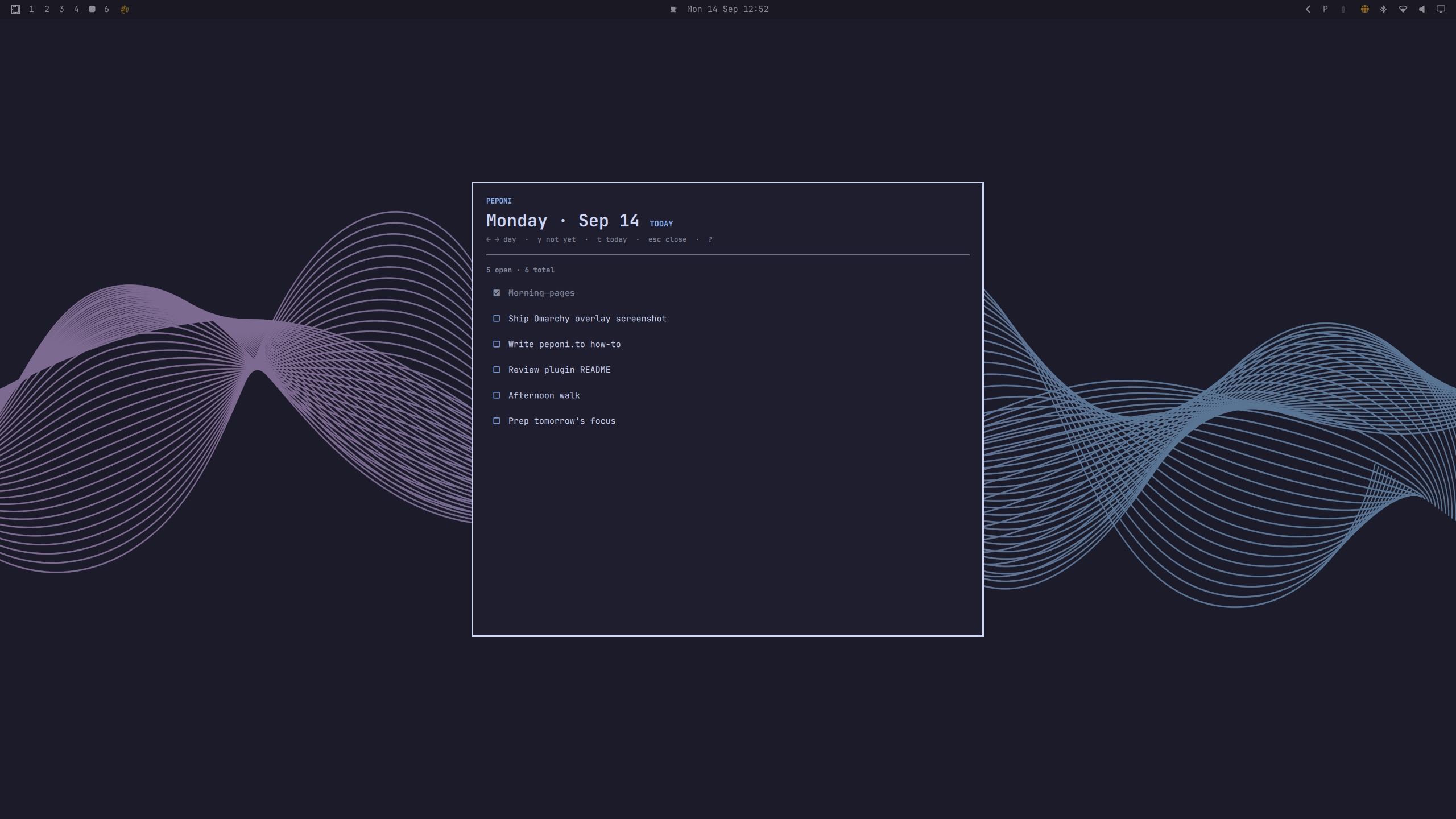Viewport: 1456px width, 819px height.
Task: Click the '← → day' navigation hint
Action: 501,239
